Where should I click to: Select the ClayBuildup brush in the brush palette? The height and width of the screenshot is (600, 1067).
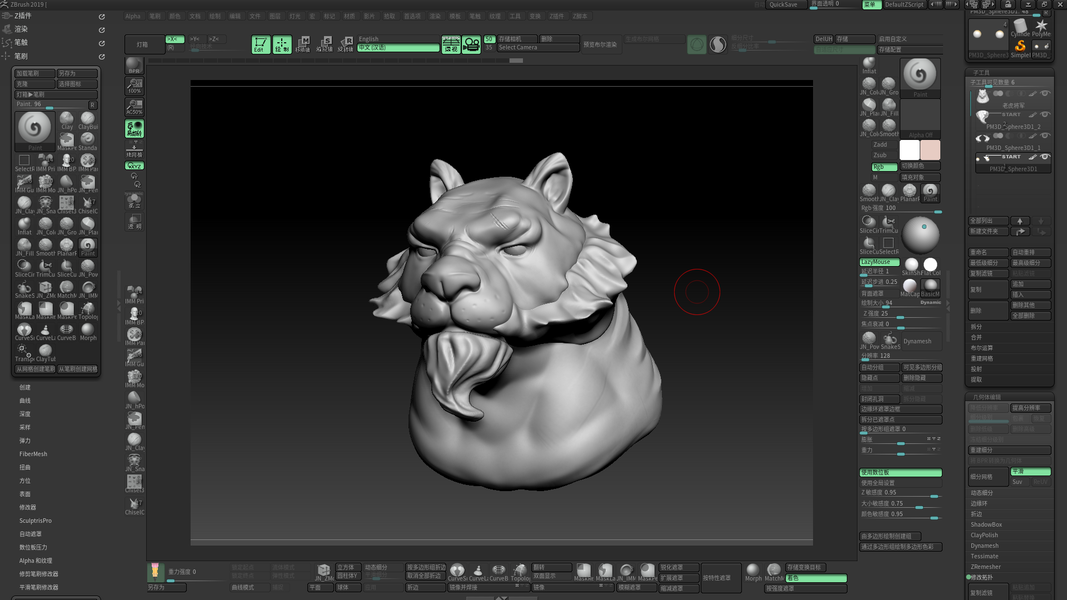tap(88, 120)
